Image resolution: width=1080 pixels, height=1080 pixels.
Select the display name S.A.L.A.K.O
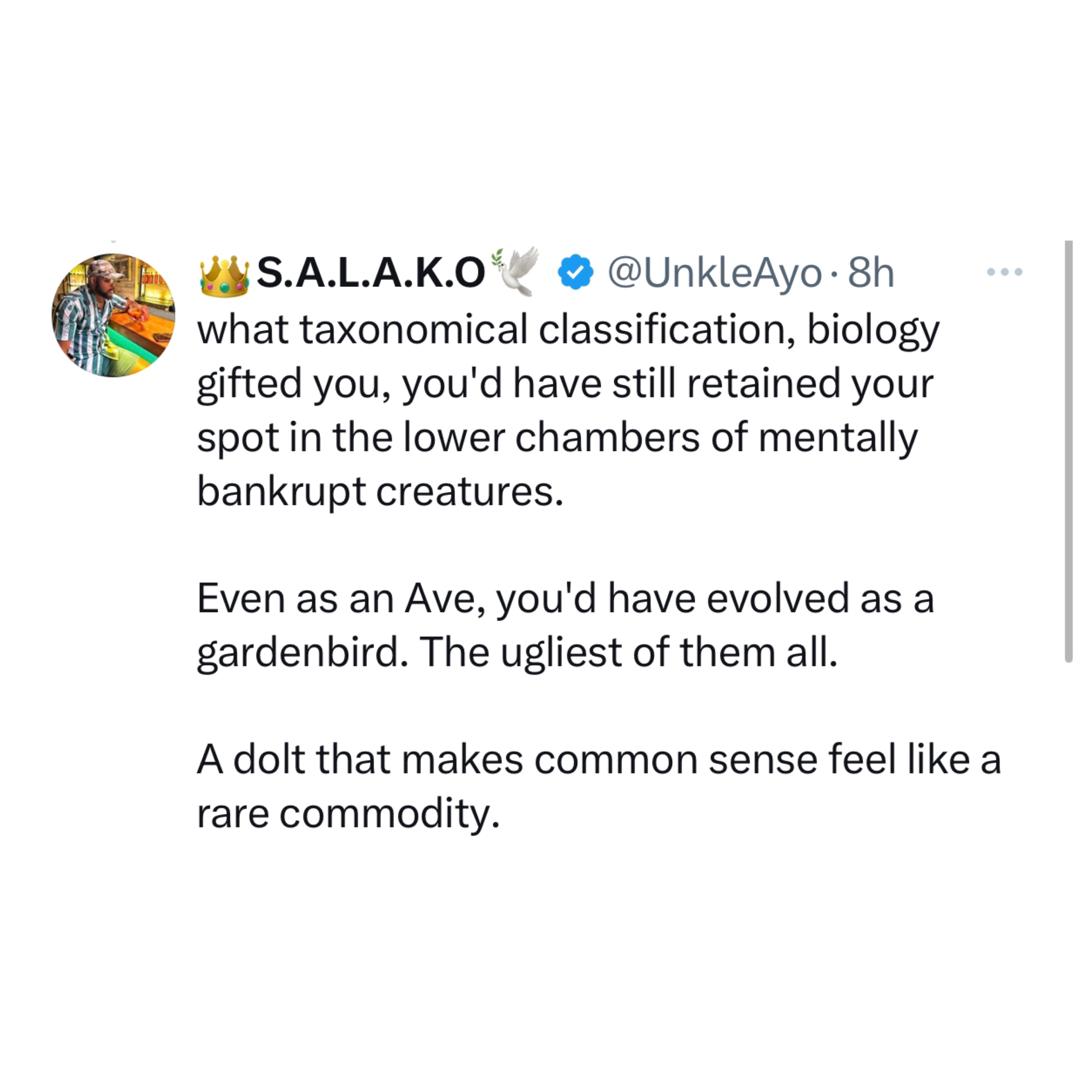click(x=370, y=270)
